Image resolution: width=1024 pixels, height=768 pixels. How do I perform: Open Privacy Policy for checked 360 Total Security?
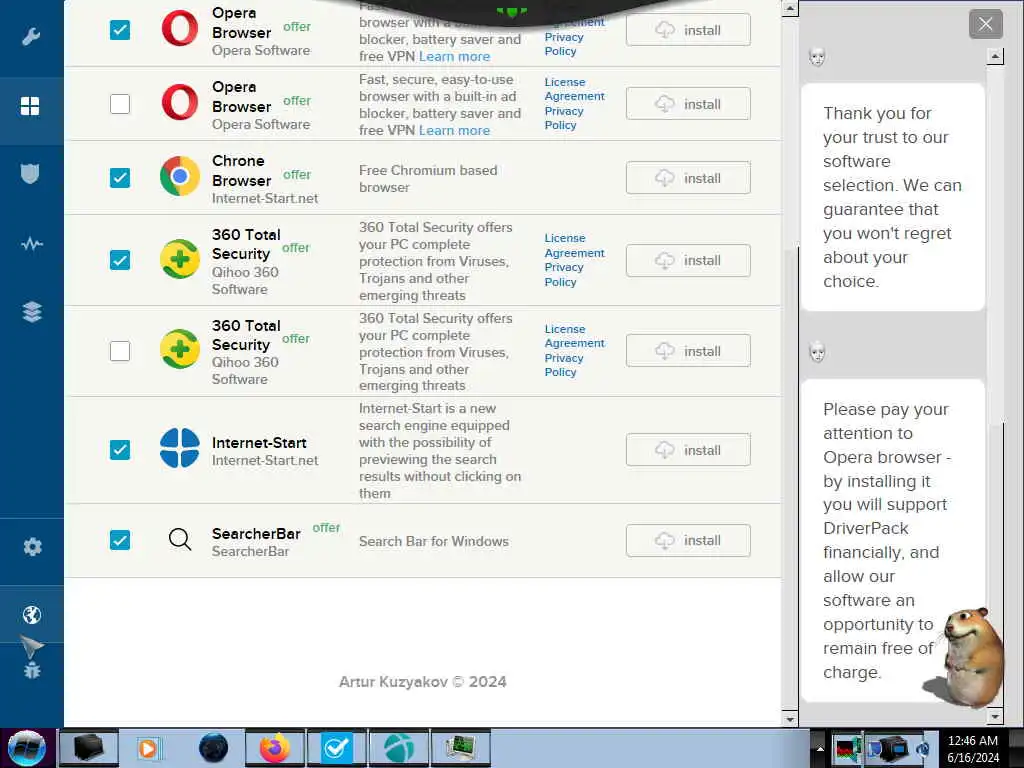click(564, 274)
